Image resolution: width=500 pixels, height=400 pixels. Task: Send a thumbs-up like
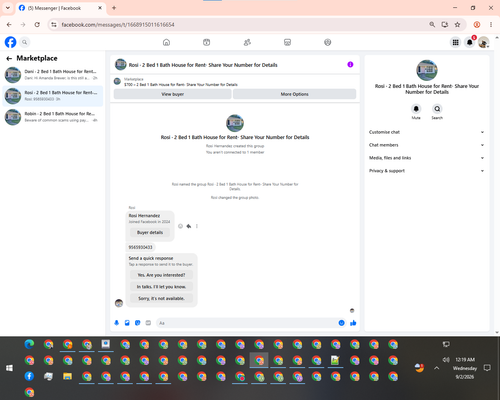coord(353,323)
